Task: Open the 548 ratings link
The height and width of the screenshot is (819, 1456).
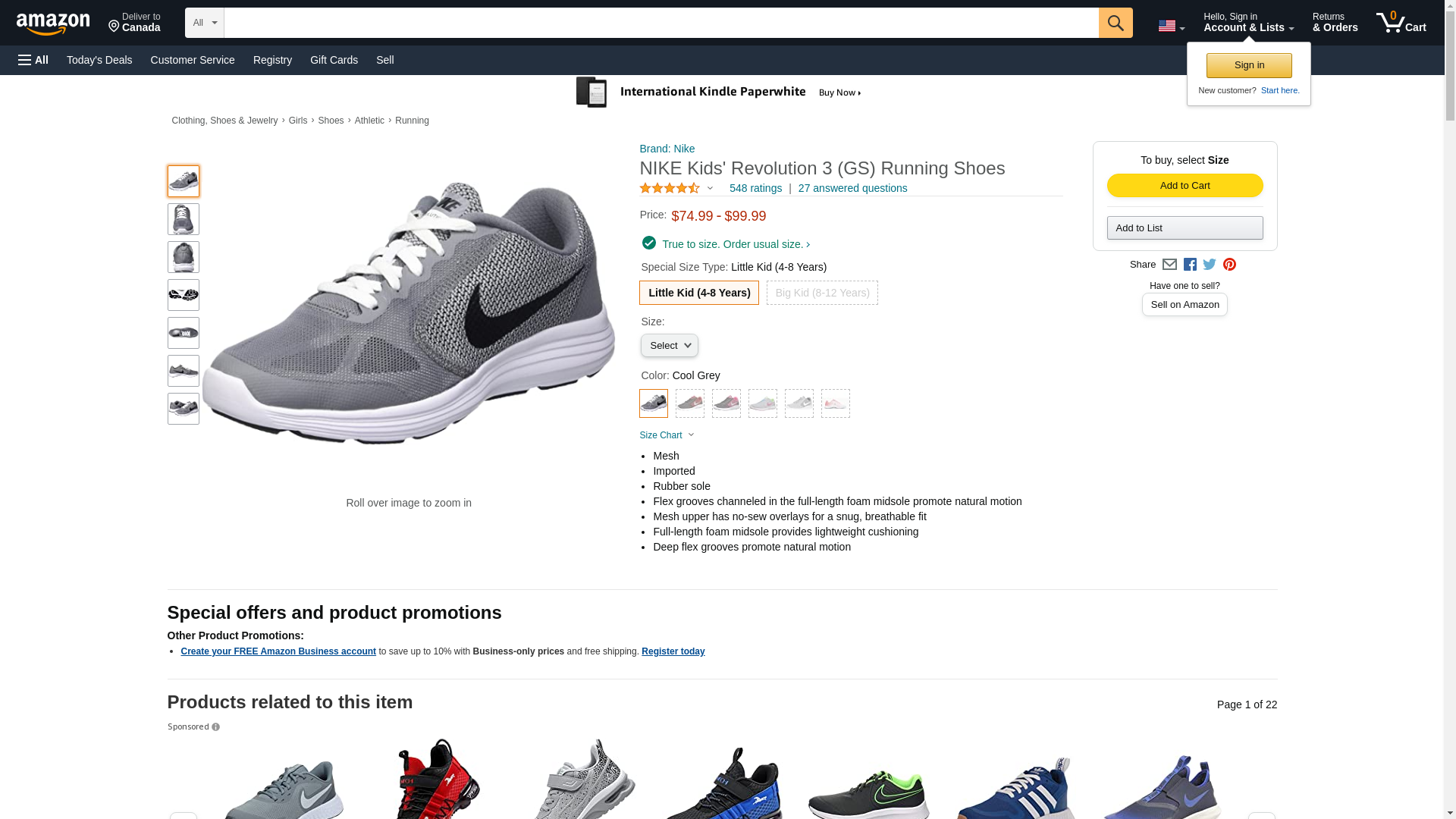Action: (x=755, y=188)
